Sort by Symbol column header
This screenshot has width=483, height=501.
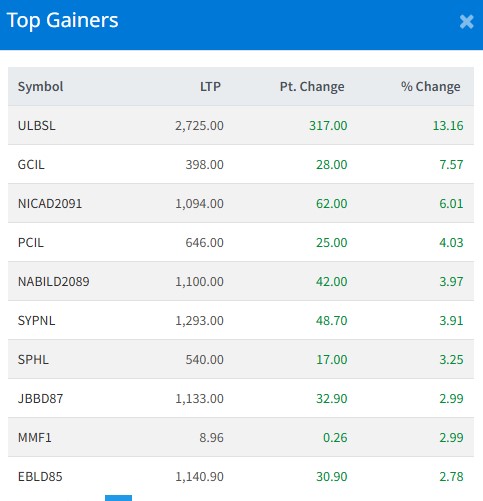pos(40,87)
